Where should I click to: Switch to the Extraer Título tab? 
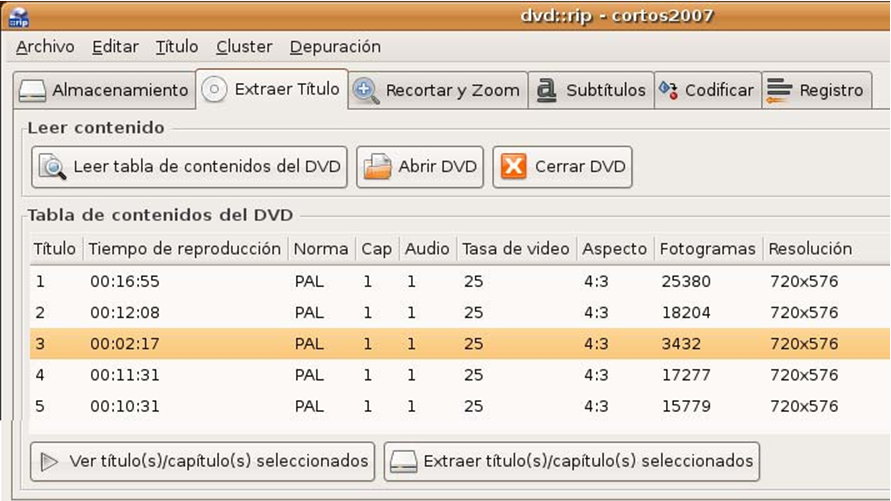(272, 89)
